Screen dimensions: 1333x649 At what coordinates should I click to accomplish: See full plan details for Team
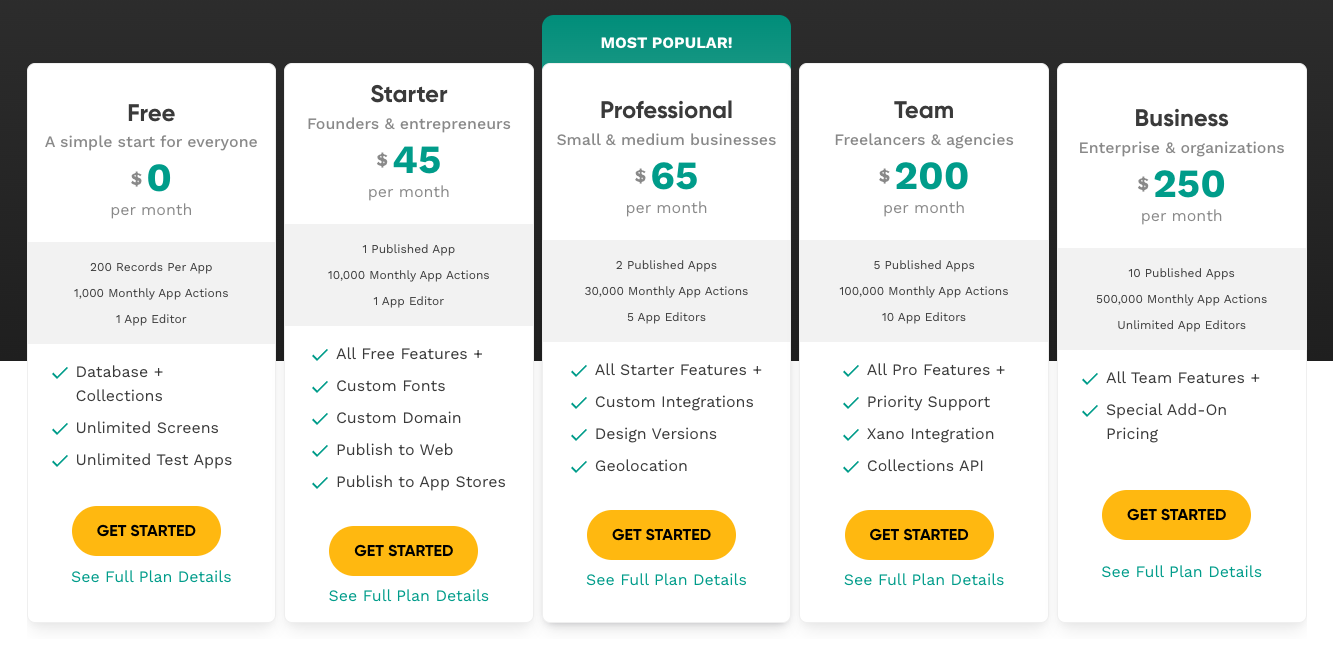[x=924, y=580]
